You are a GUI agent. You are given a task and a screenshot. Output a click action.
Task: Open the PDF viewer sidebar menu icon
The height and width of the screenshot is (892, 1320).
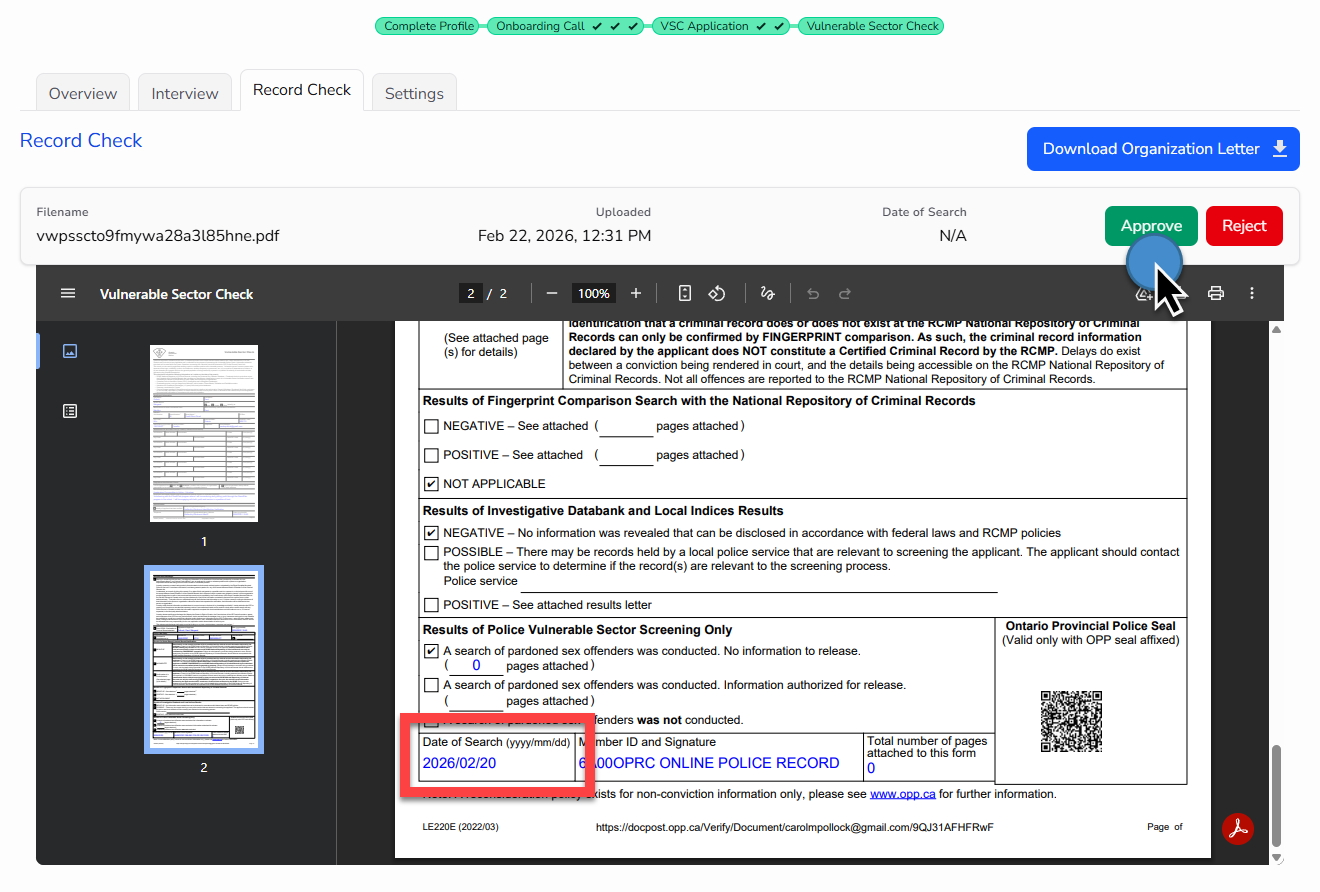click(68, 293)
